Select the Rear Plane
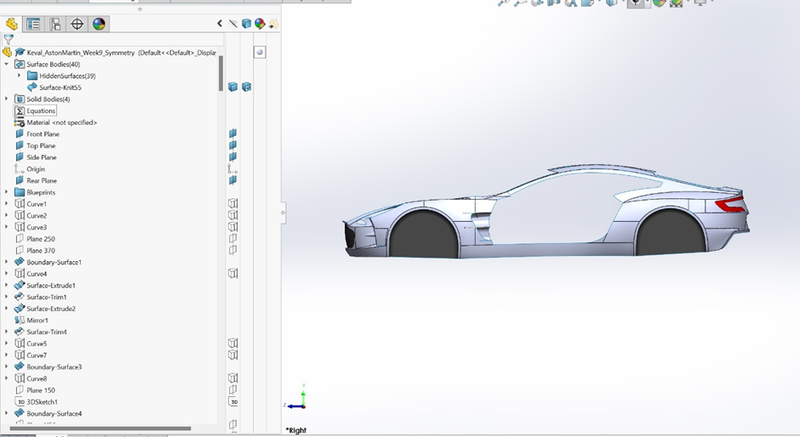 click(x=42, y=181)
